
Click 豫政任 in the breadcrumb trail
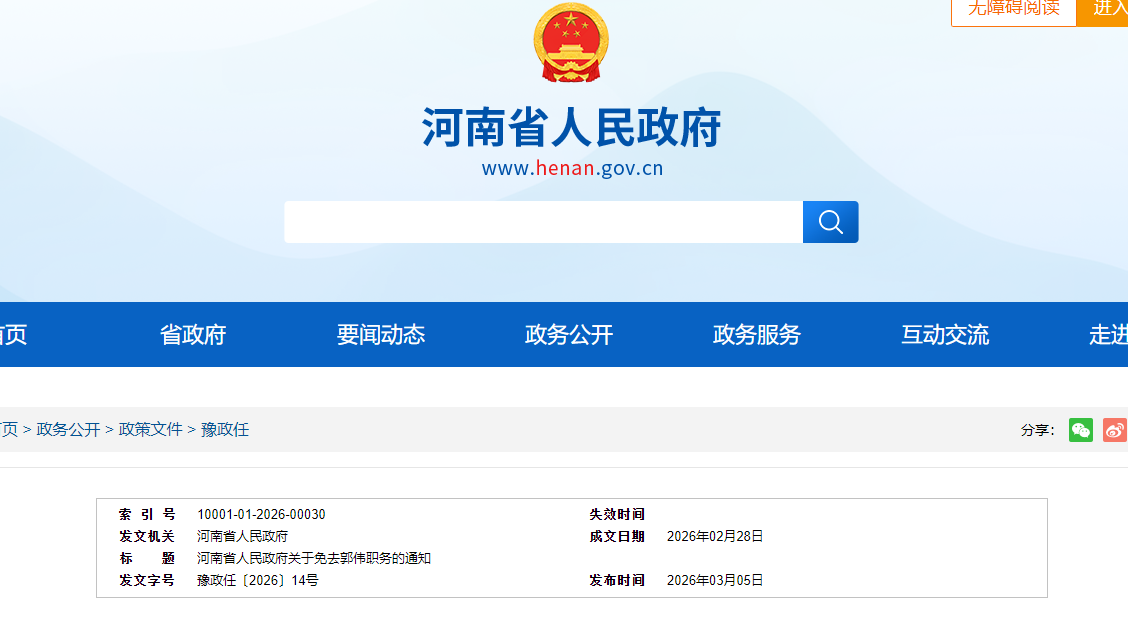225,430
